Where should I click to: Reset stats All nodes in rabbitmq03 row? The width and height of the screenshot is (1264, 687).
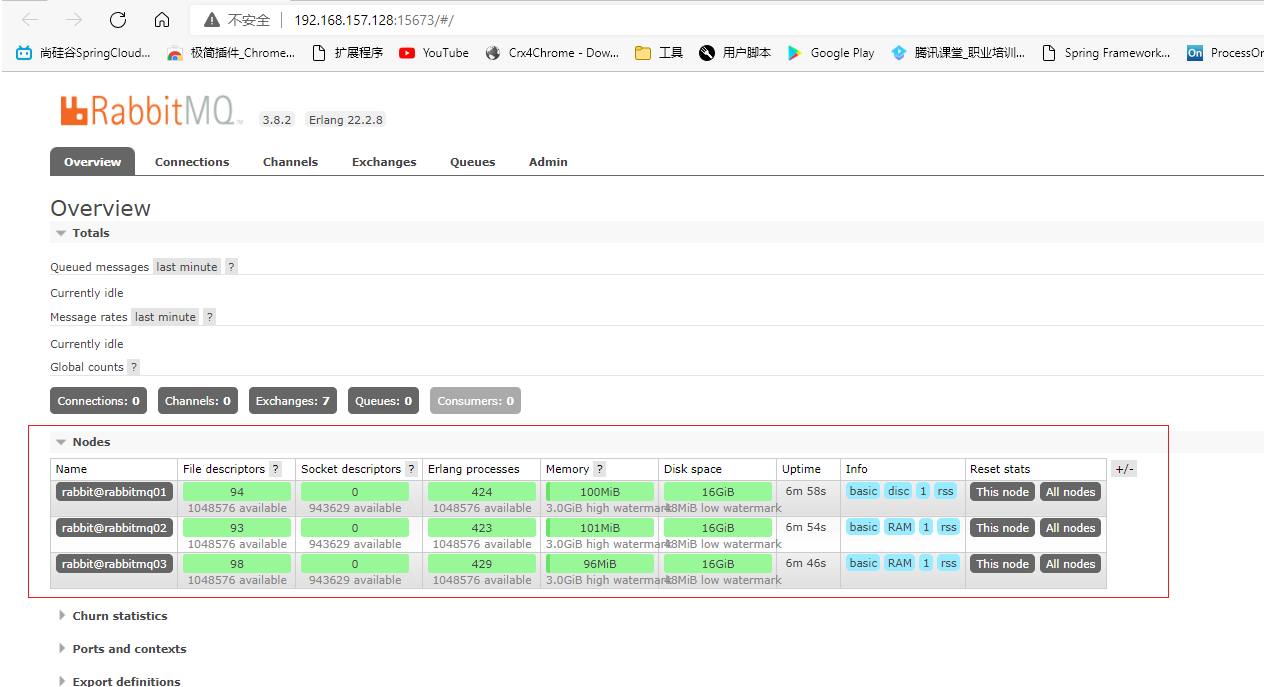1071,564
